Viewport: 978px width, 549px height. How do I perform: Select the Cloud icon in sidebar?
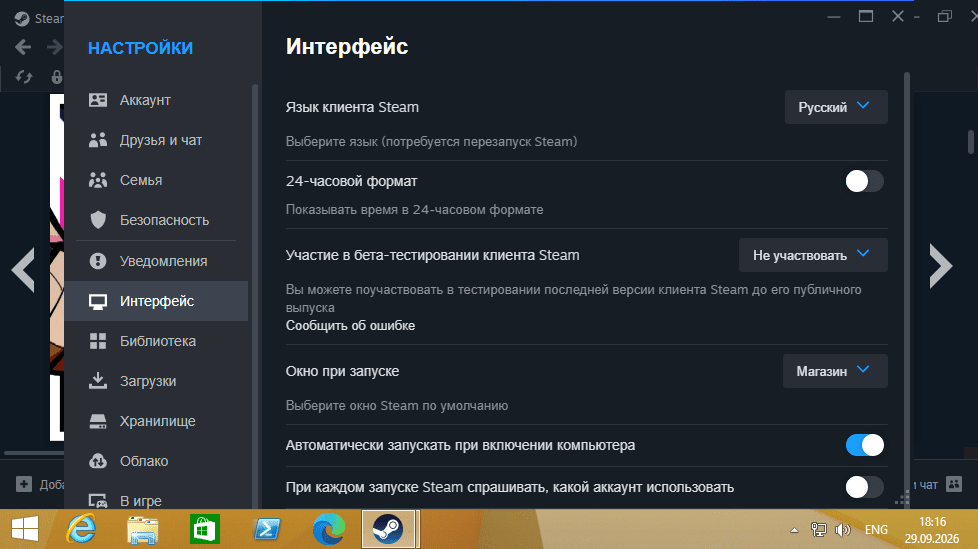point(98,461)
